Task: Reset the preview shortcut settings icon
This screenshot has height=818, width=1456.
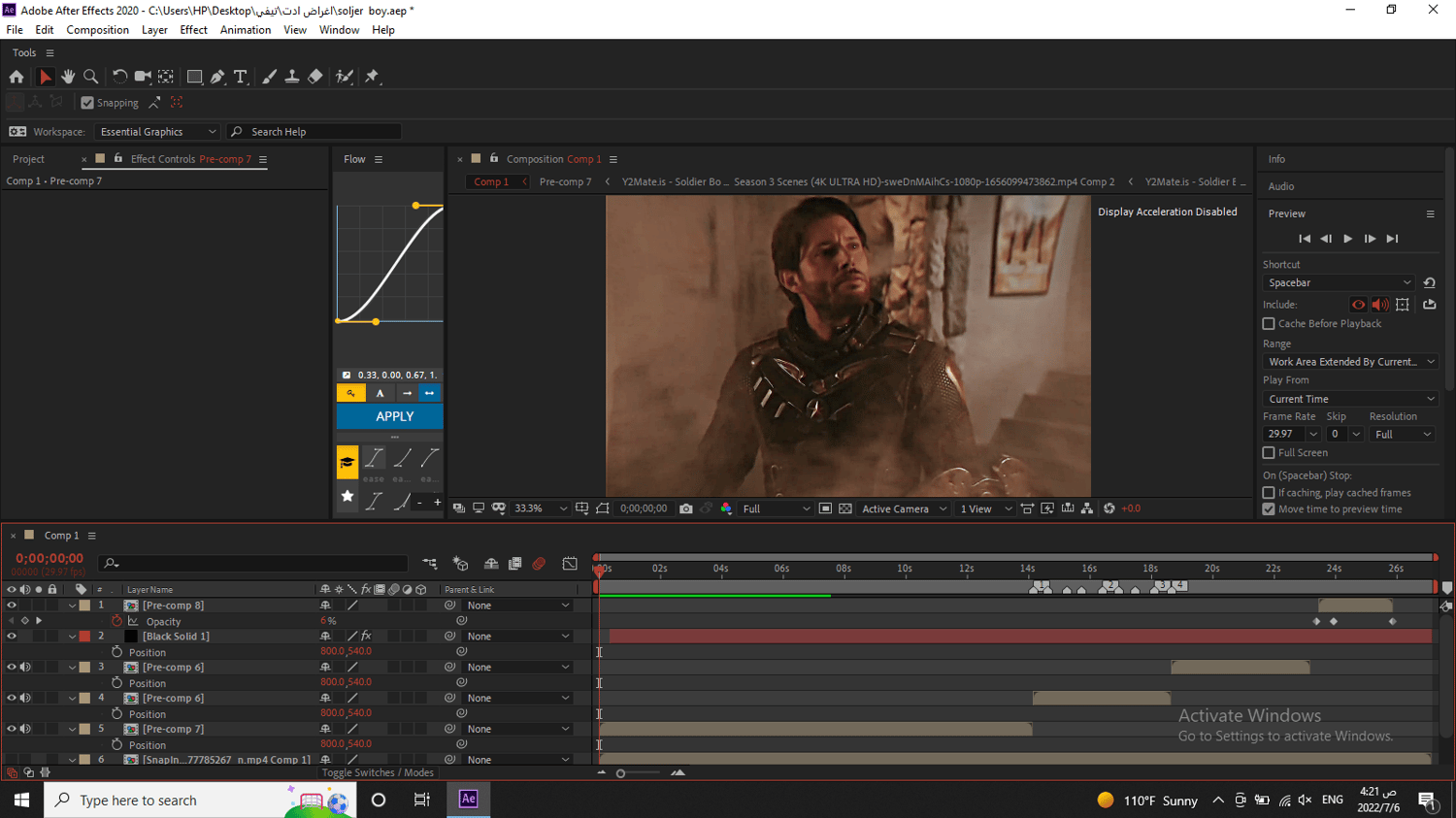Action: pos(1430,283)
